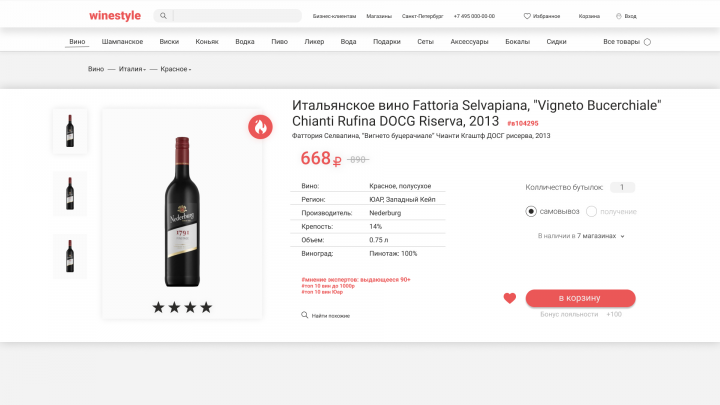This screenshot has height=405, width=720.
Task: Toggle the Все товары circle switch
Action: [647, 42]
